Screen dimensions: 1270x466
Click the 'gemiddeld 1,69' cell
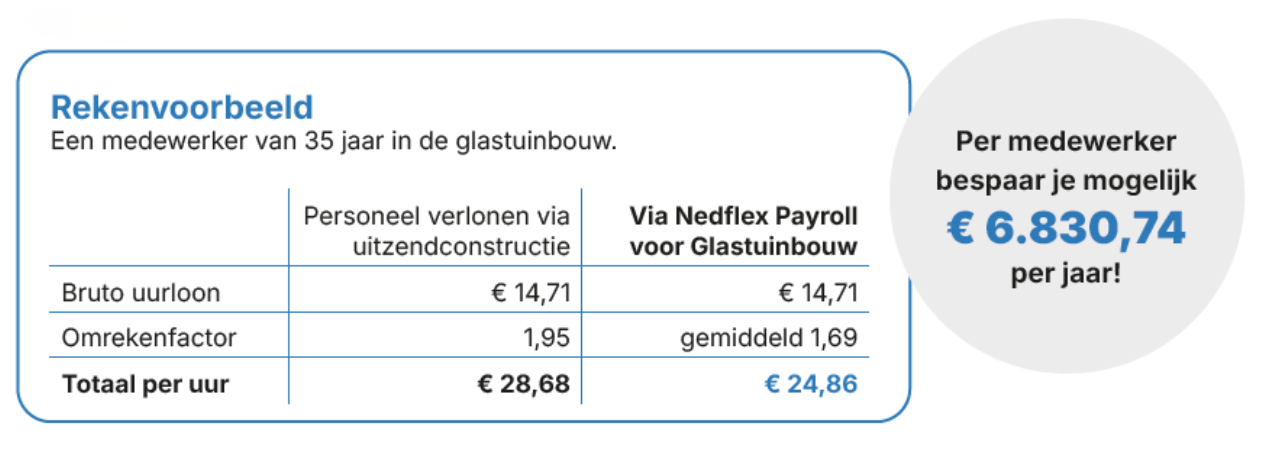coord(768,338)
